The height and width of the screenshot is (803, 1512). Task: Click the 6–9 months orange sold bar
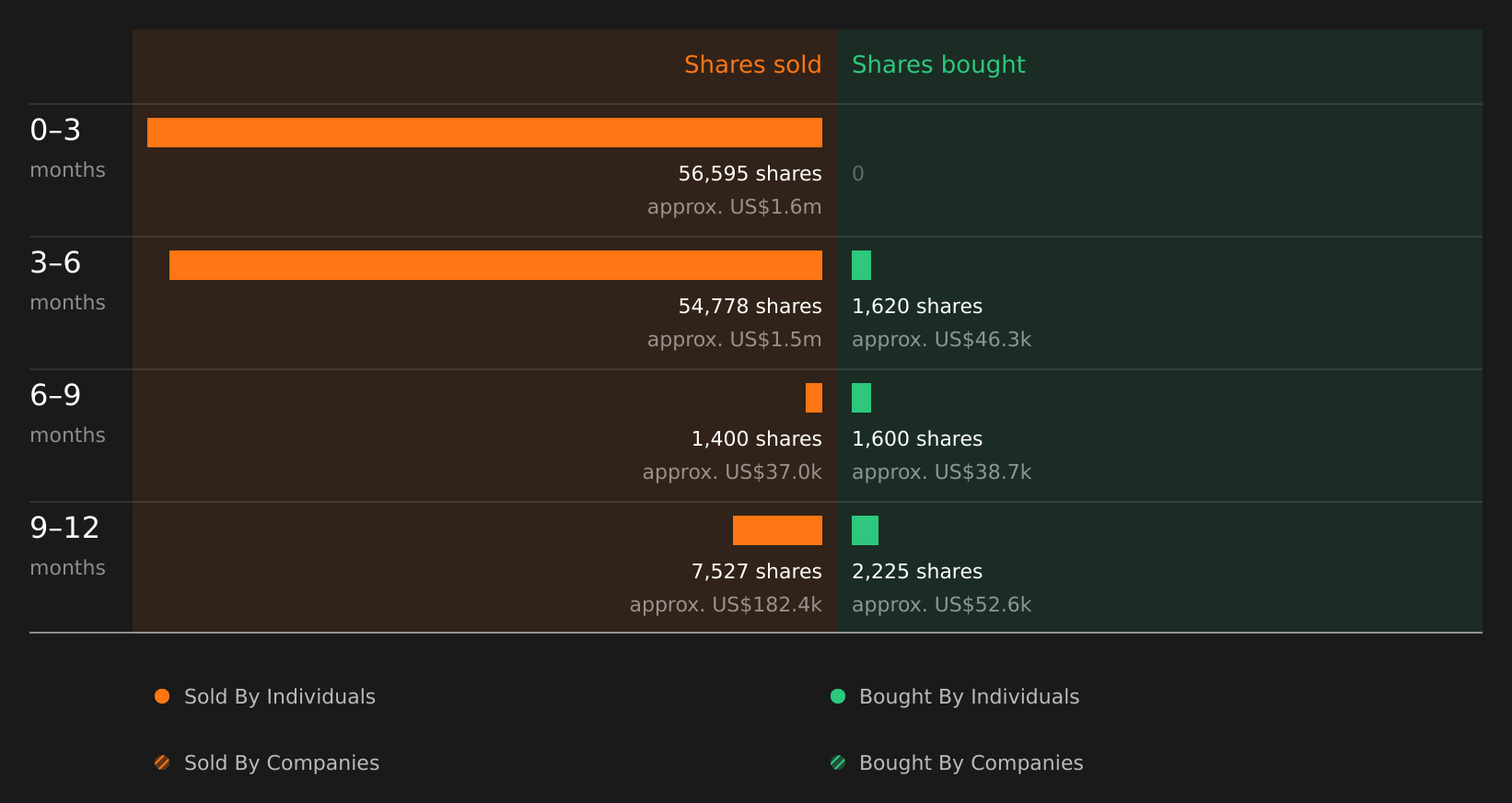point(814,398)
